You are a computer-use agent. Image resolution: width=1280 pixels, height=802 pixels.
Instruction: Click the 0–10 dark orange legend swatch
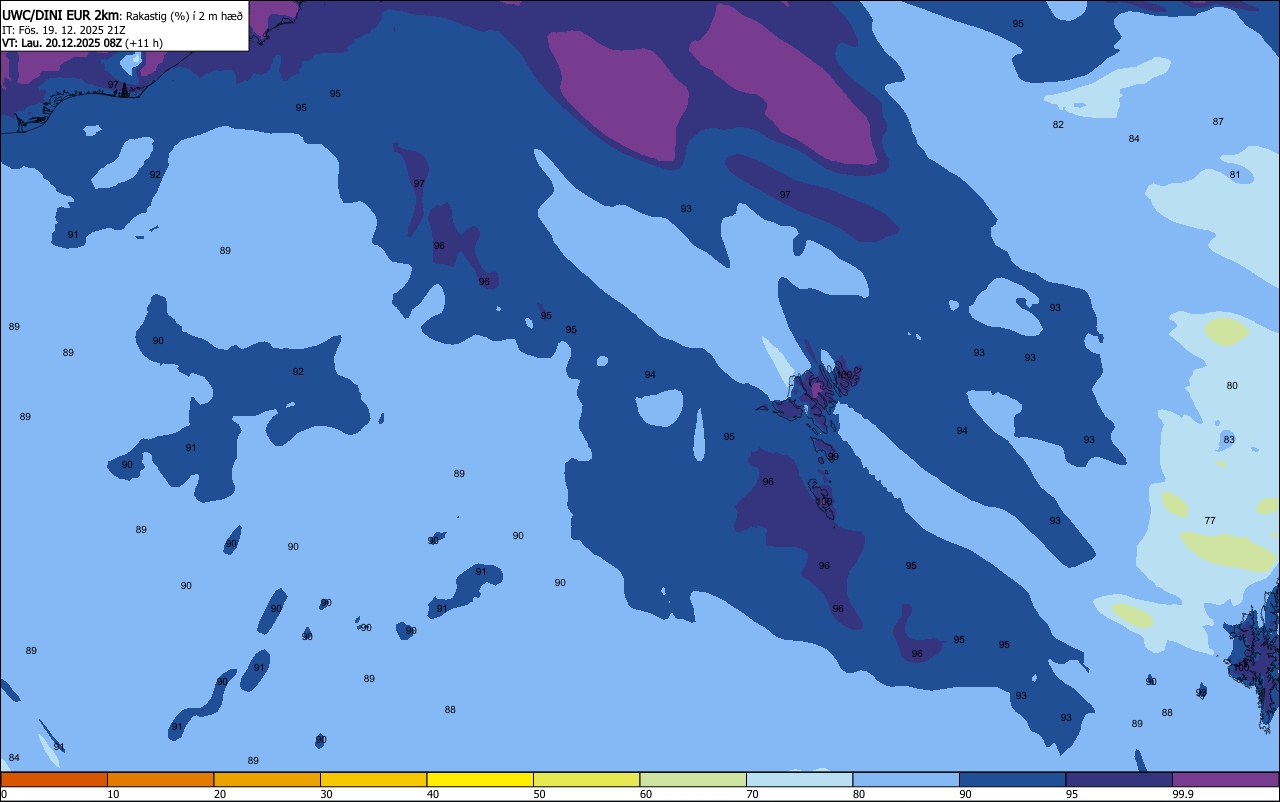[54, 779]
